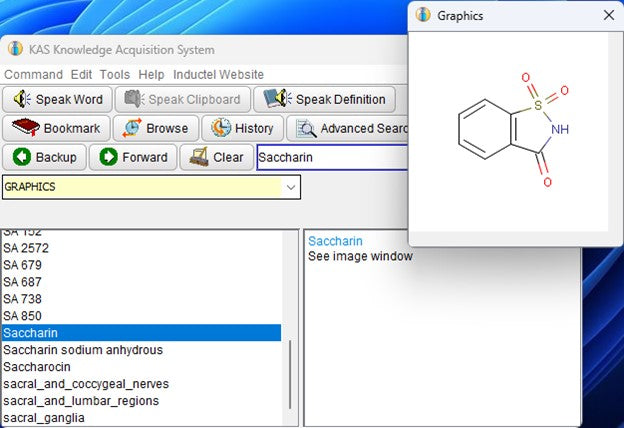Click the See image window text
Screen dimensions: 624x428
coord(360,256)
